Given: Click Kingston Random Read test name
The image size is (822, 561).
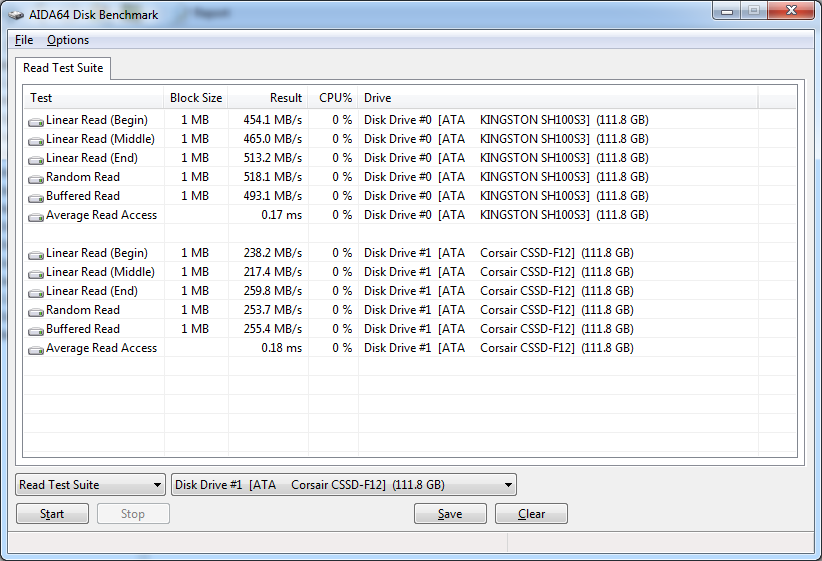Looking at the screenshot, I should tap(83, 177).
